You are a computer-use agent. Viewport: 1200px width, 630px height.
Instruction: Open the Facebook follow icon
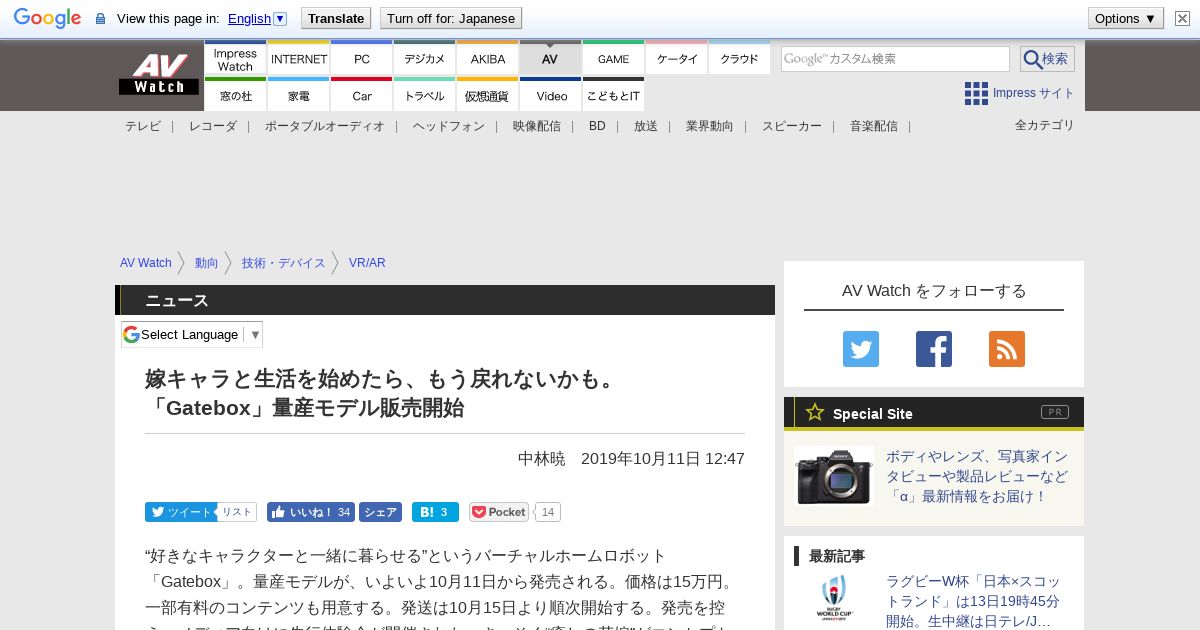point(934,349)
